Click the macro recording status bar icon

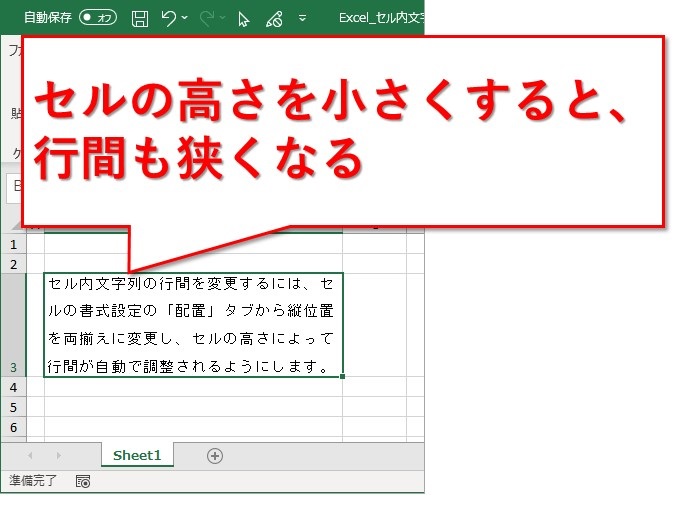(83, 481)
